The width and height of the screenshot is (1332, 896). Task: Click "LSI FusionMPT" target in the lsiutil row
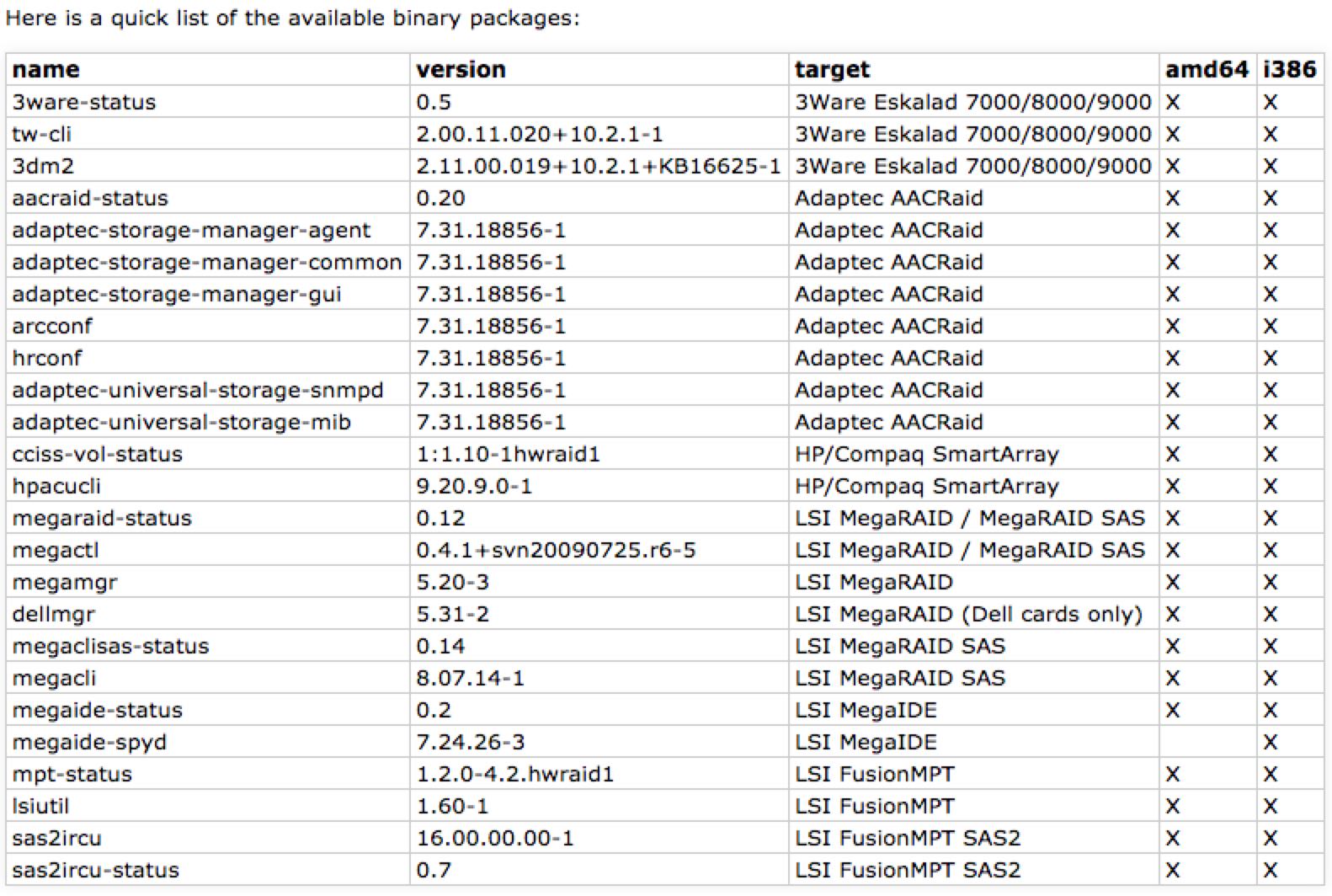click(x=874, y=806)
